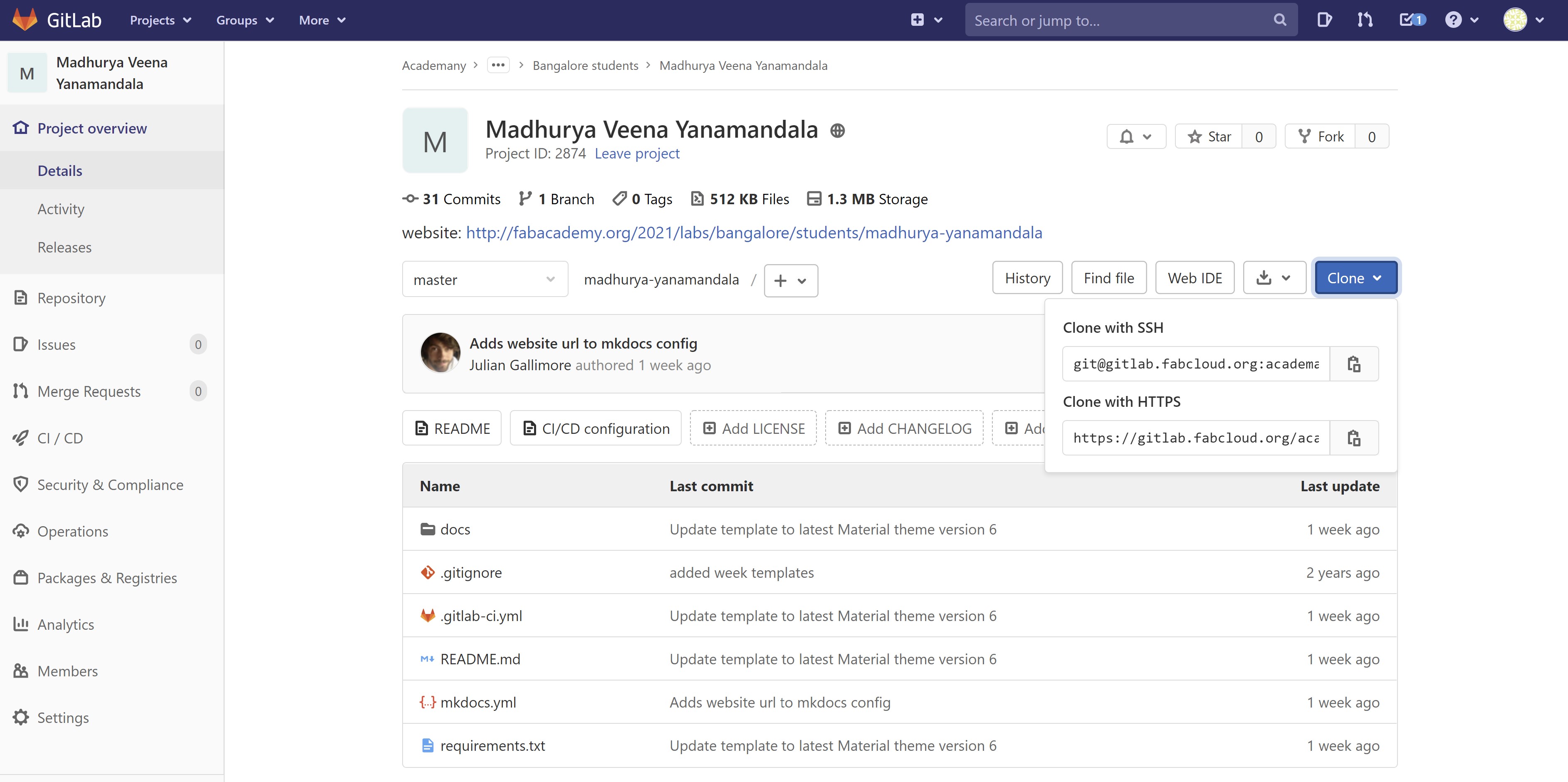Image resolution: width=1568 pixels, height=782 pixels.
Task: Open the README.md file
Action: [480, 658]
